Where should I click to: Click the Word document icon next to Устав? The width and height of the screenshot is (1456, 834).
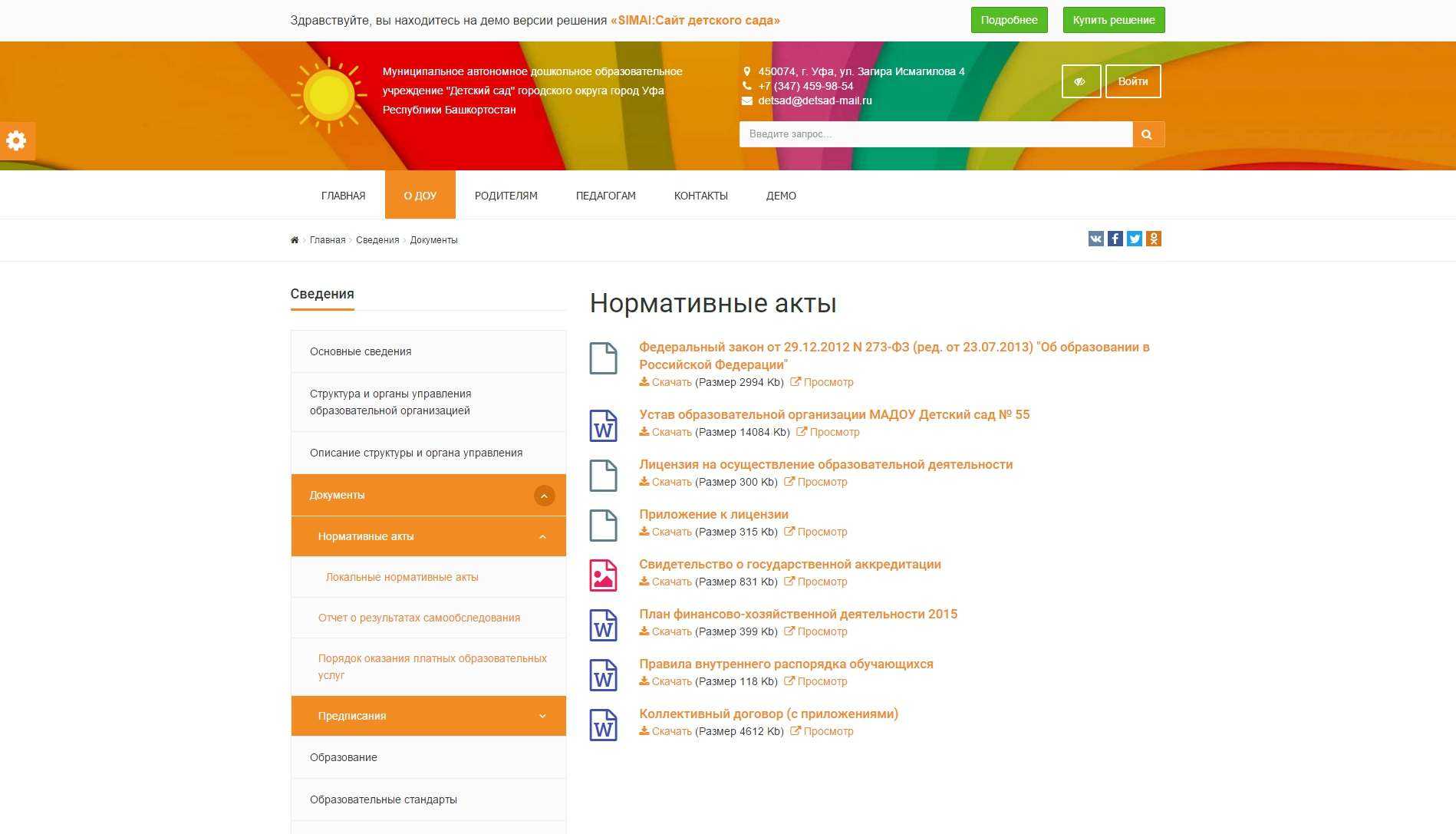(x=603, y=425)
